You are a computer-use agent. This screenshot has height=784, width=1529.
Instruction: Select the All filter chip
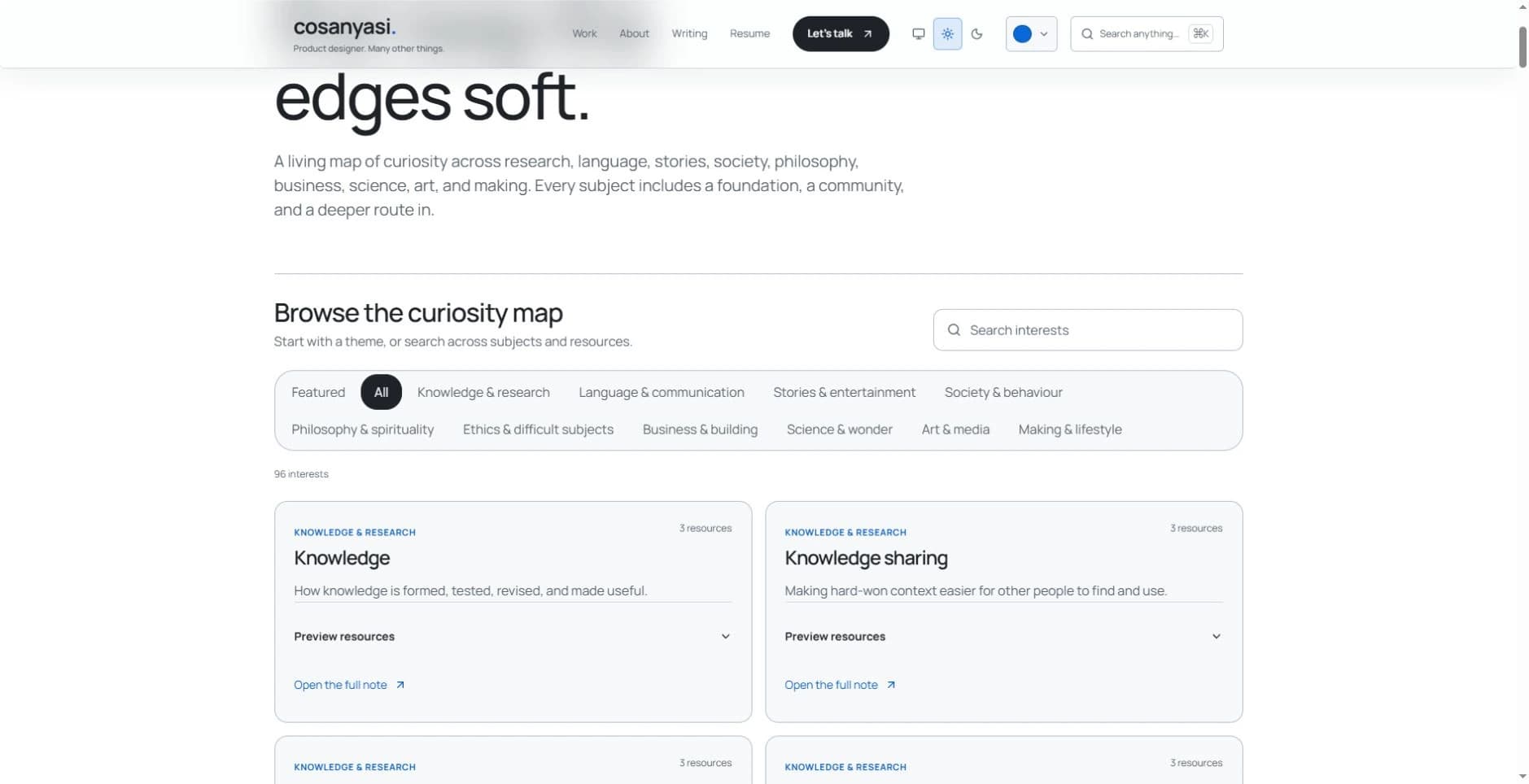tap(381, 392)
